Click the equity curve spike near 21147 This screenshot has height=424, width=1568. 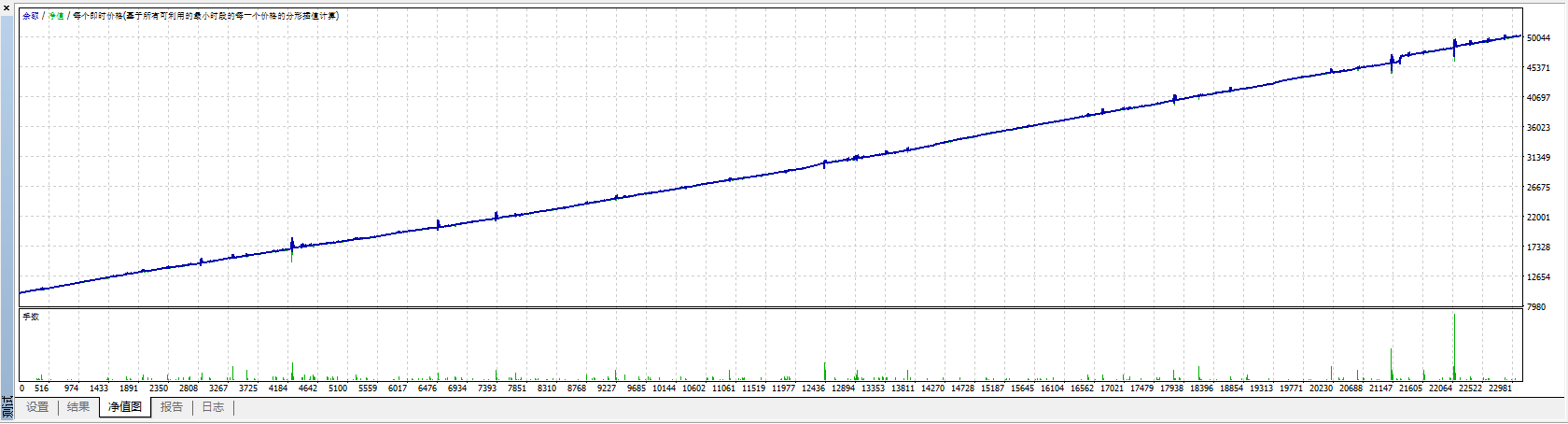pyautogui.click(x=1392, y=64)
